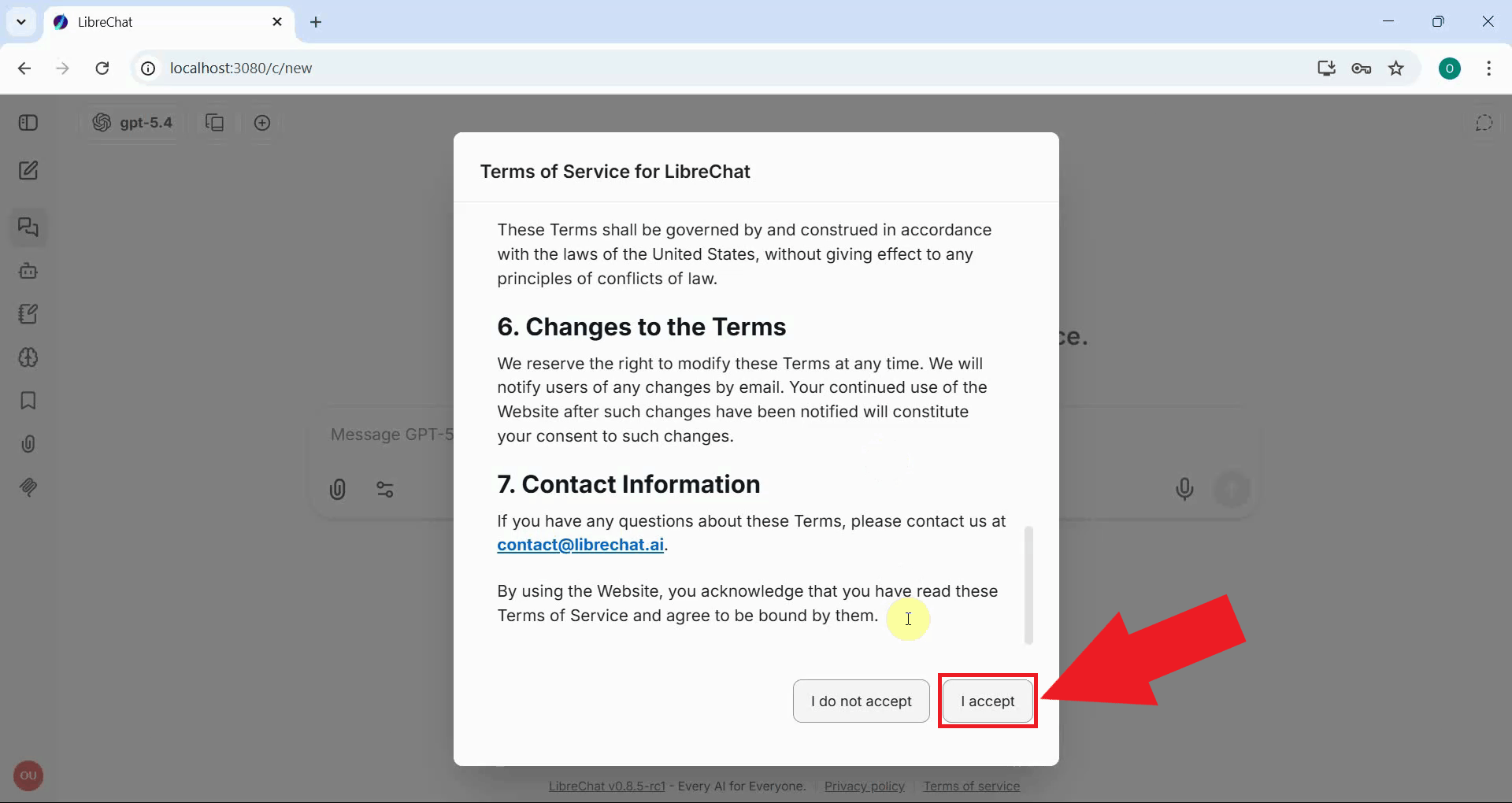The image size is (1512, 803).
Task: Open the Memories panel with the brain icon
Action: [28, 357]
